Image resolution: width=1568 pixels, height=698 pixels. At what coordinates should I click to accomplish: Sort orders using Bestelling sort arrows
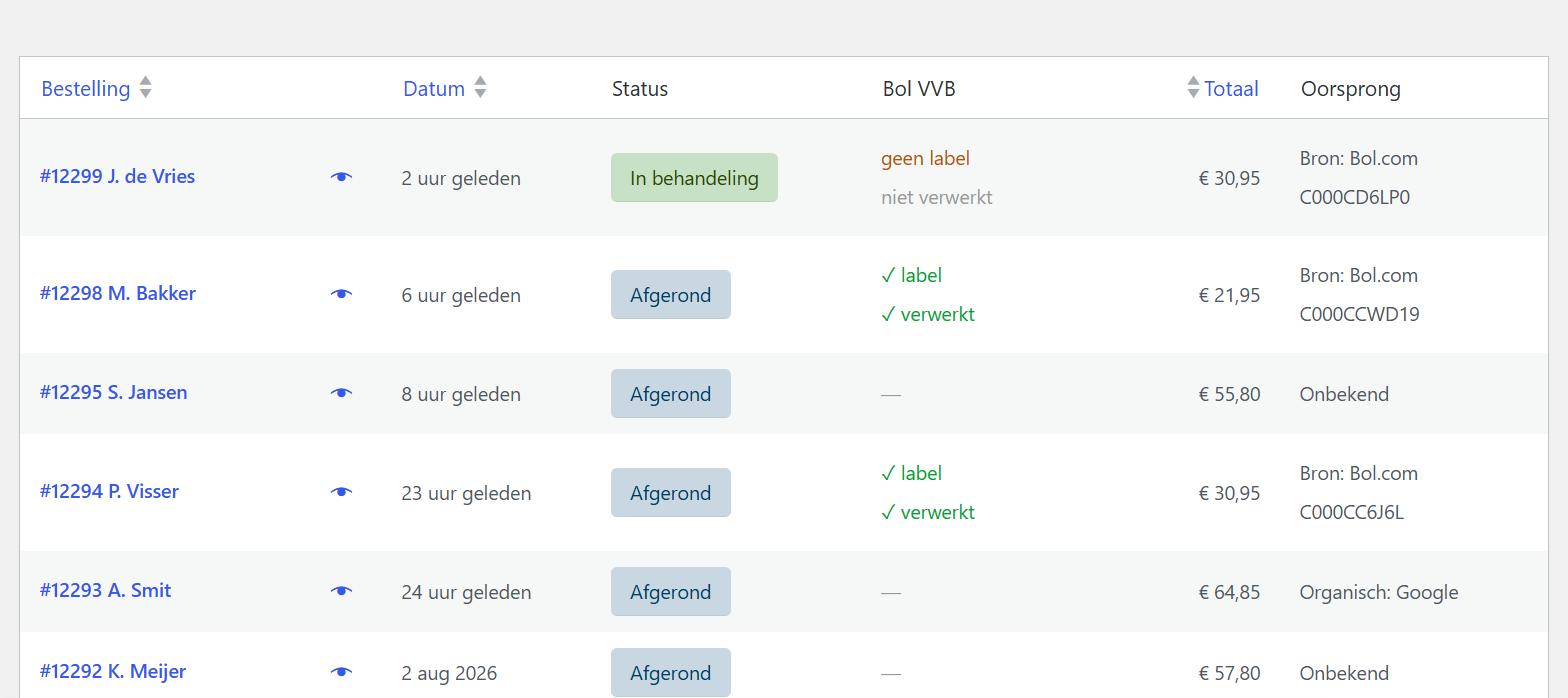coord(145,88)
